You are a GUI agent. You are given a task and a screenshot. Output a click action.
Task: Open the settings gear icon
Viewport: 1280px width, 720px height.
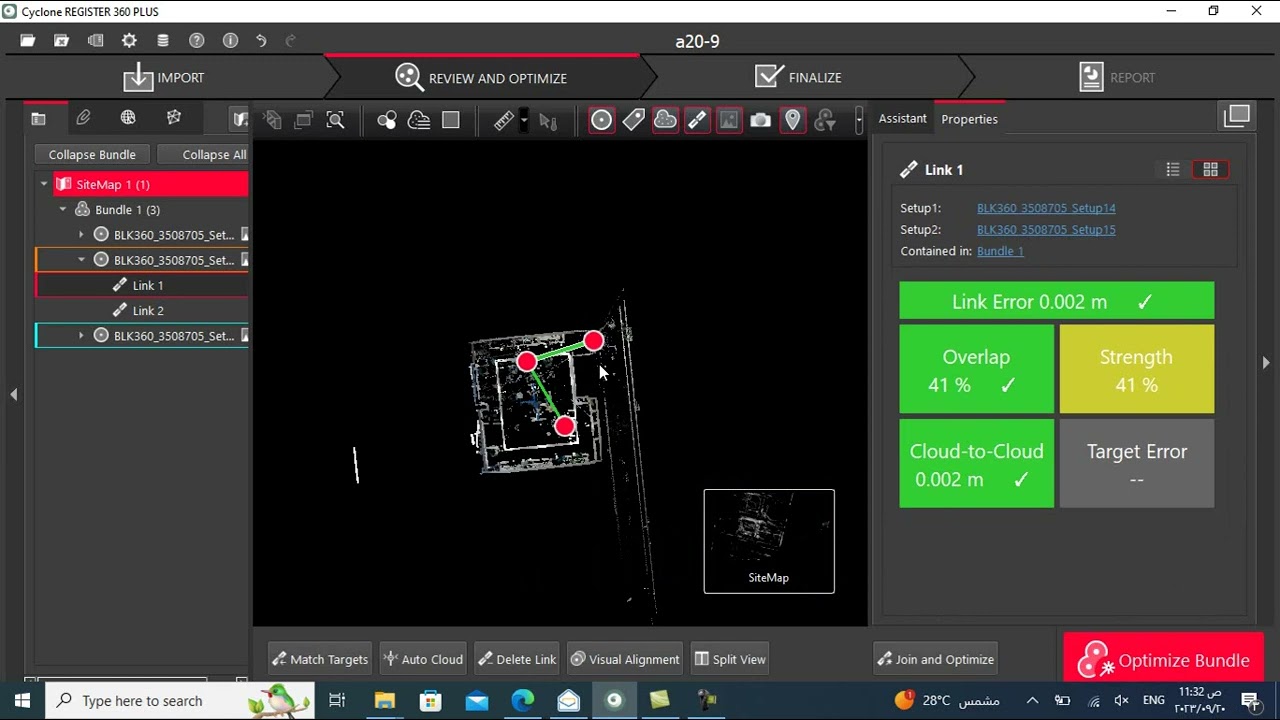(x=129, y=41)
